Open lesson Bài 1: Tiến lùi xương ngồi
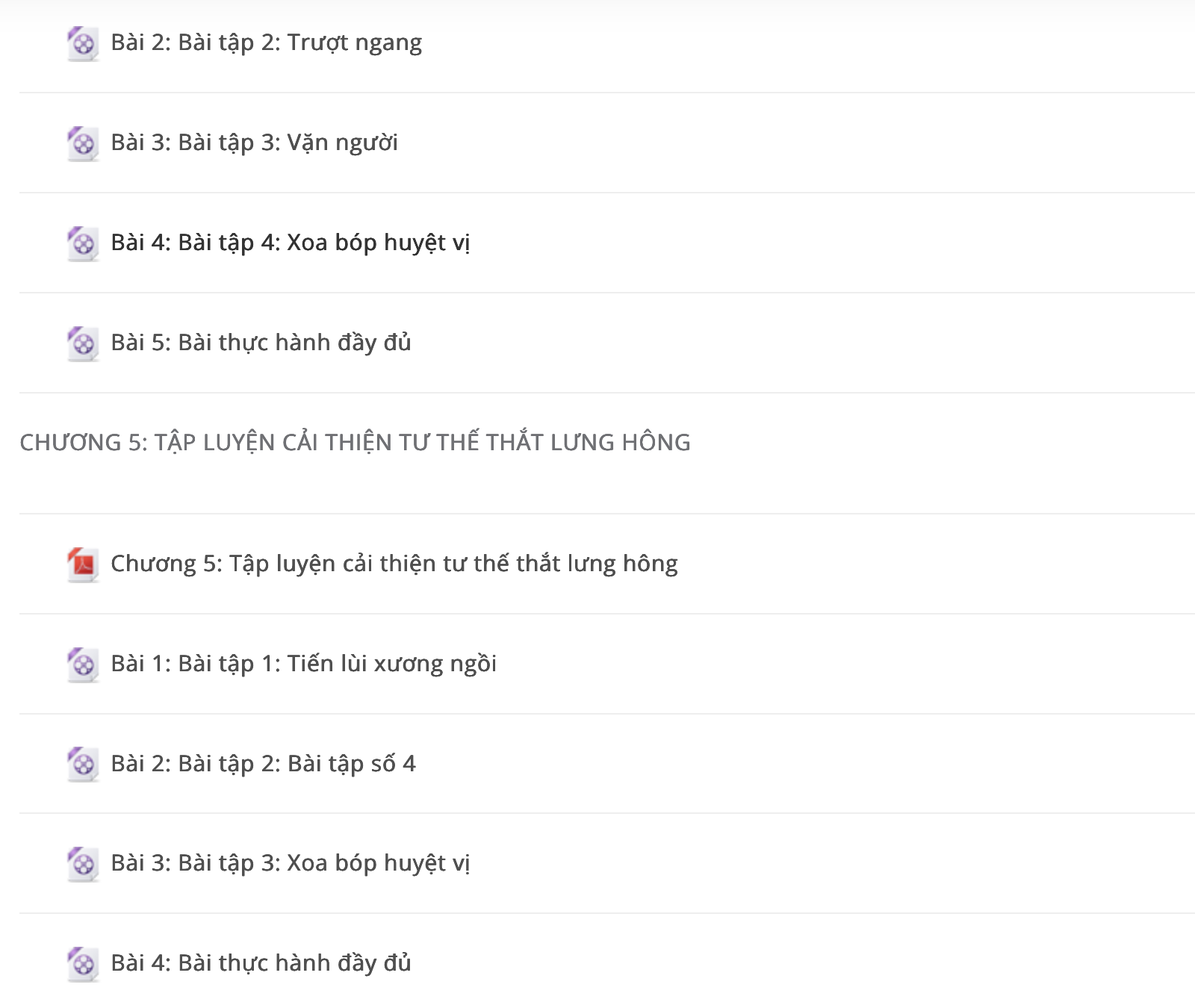 coord(303,664)
